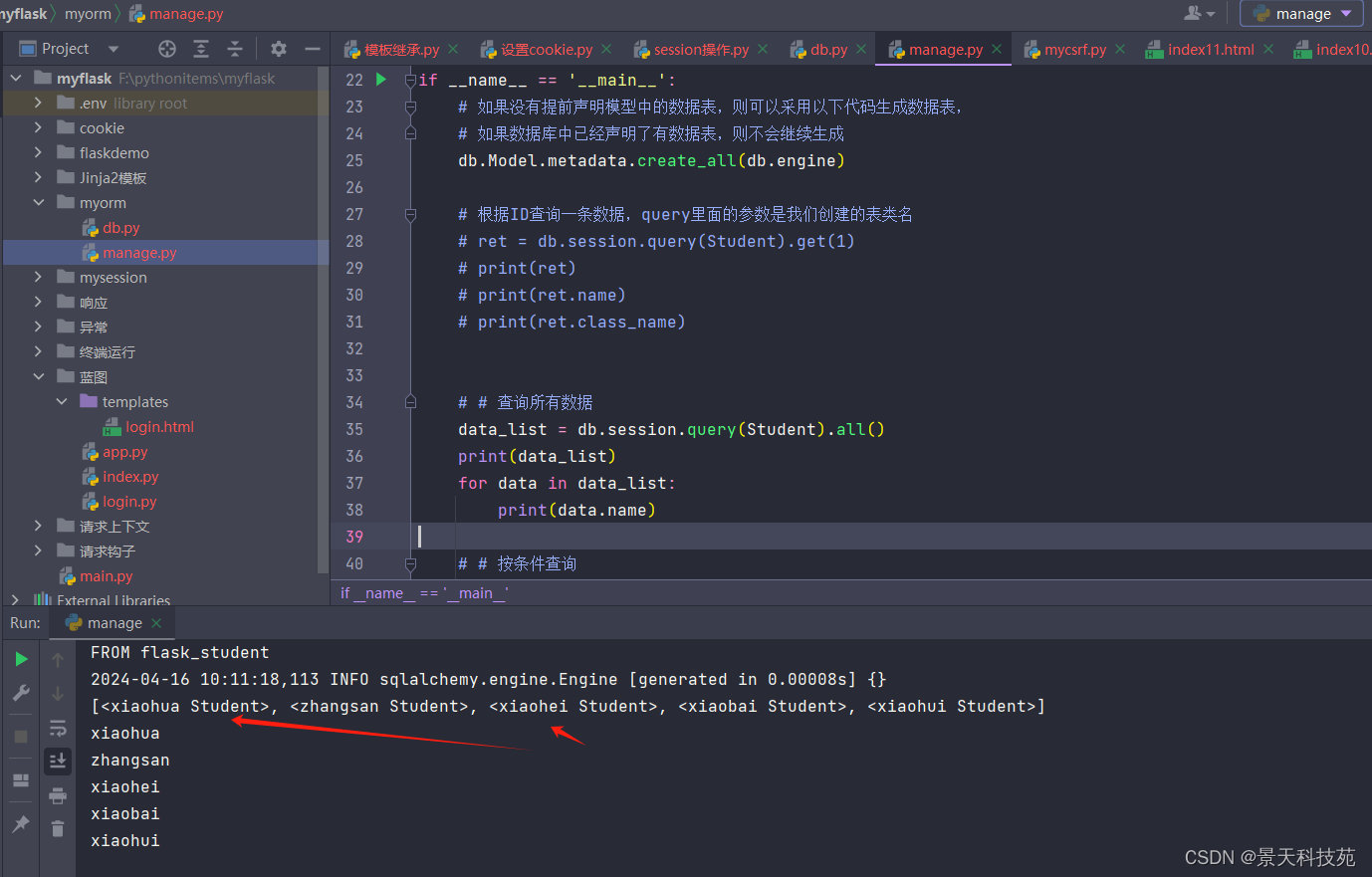Expand External Libraries node

coord(15,600)
